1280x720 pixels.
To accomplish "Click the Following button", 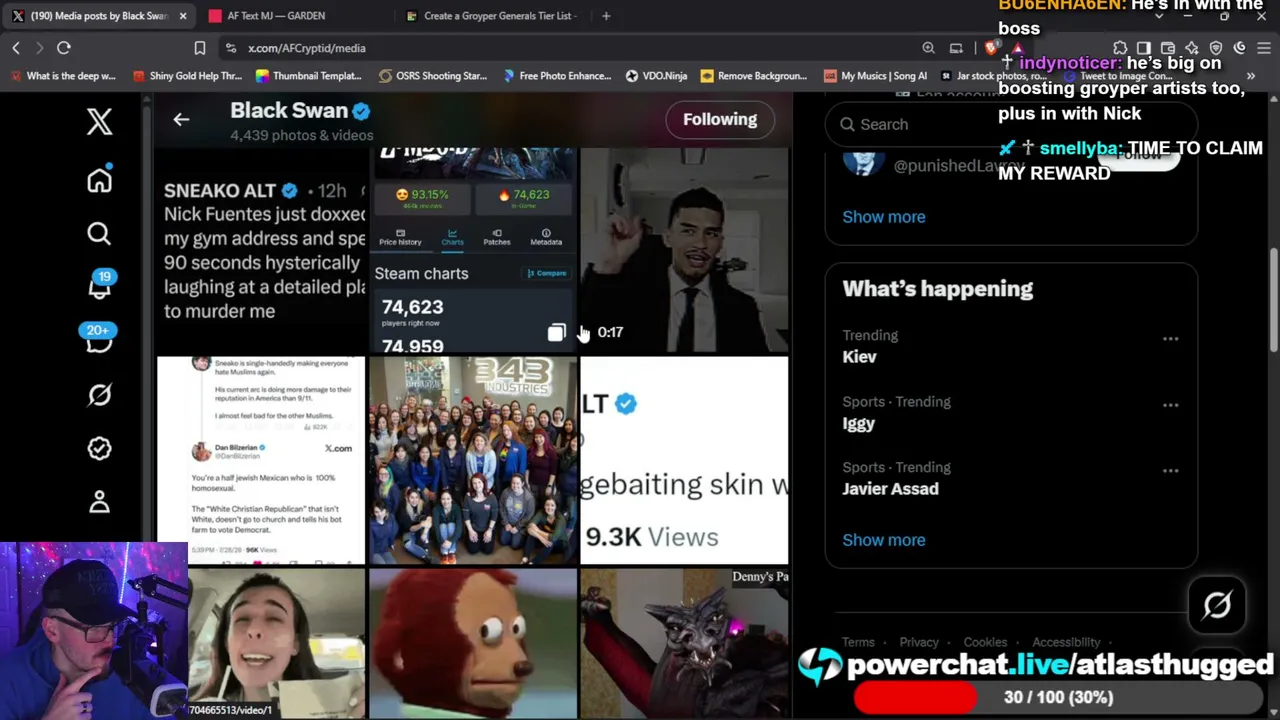I will (x=720, y=120).
